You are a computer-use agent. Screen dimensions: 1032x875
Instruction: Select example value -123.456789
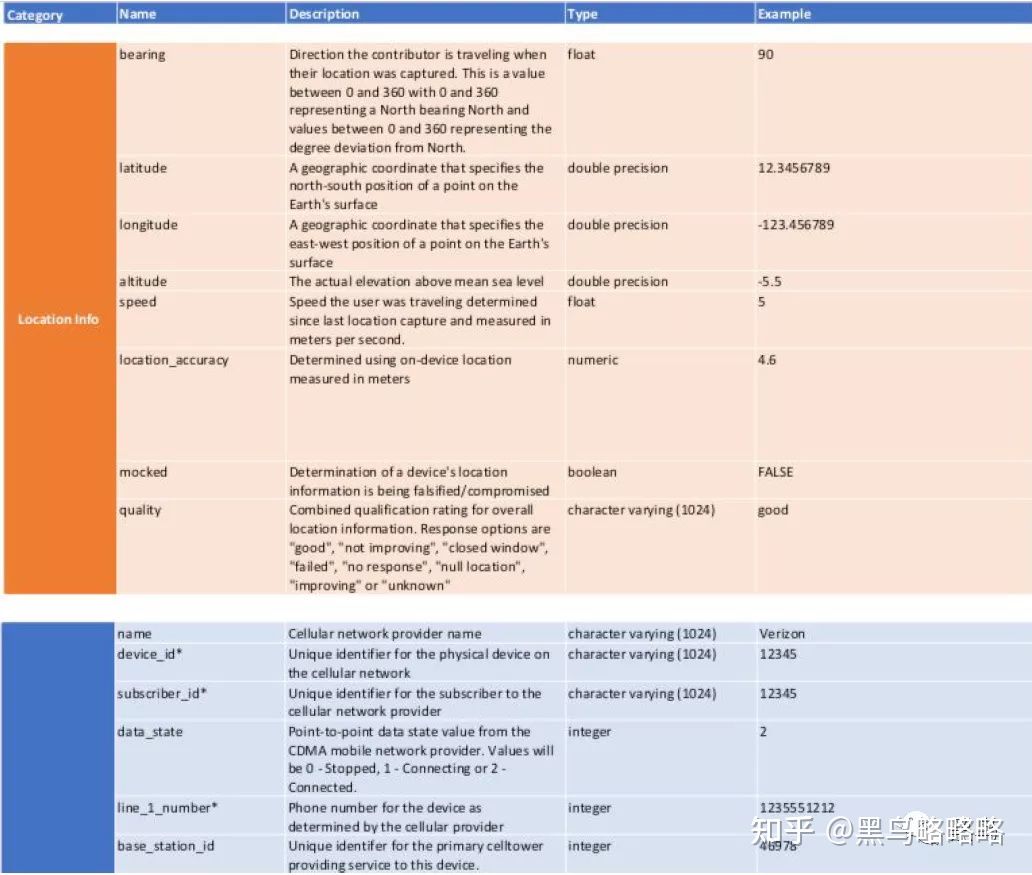(x=796, y=225)
